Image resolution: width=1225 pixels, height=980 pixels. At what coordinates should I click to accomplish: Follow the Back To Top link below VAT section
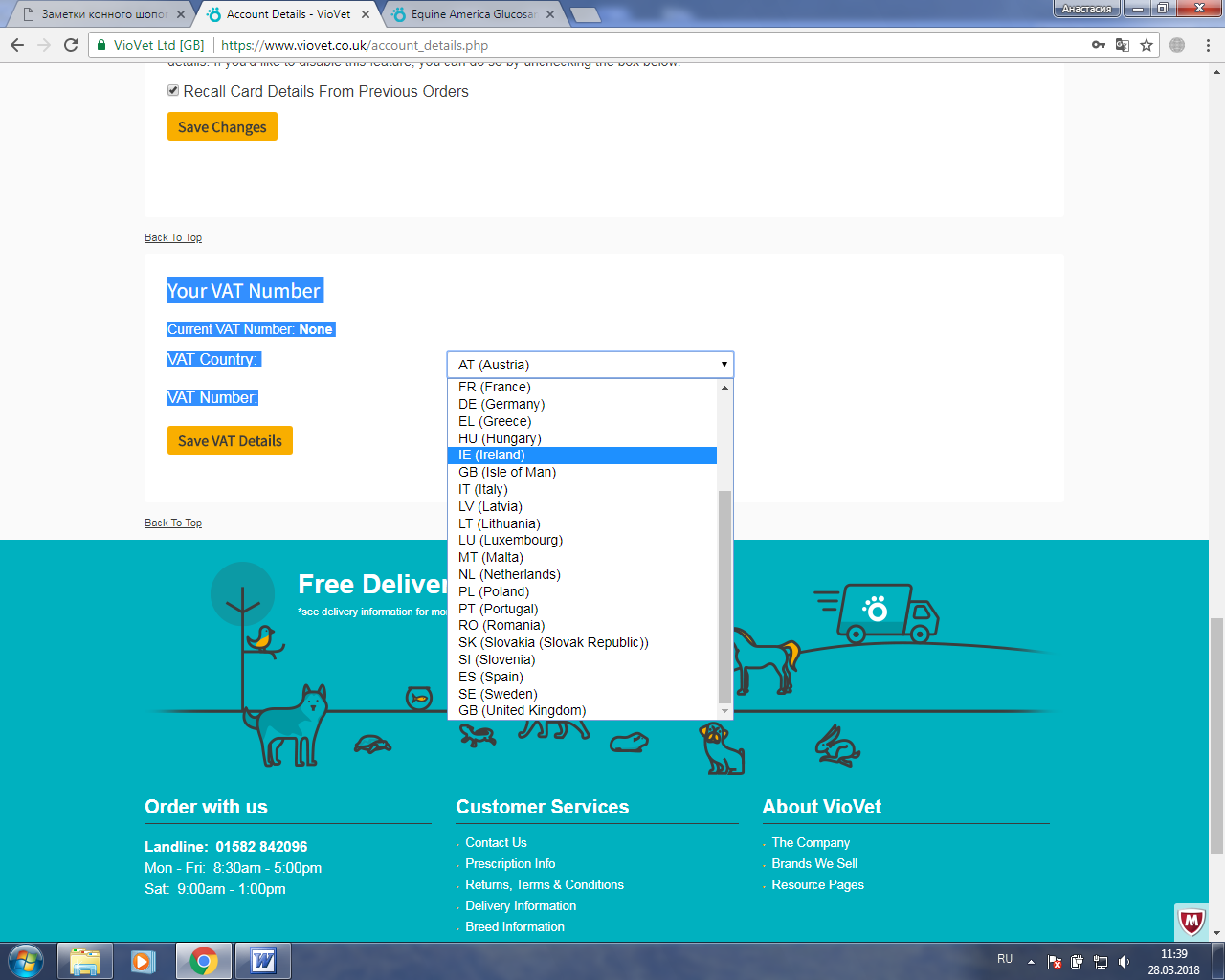pos(173,523)
